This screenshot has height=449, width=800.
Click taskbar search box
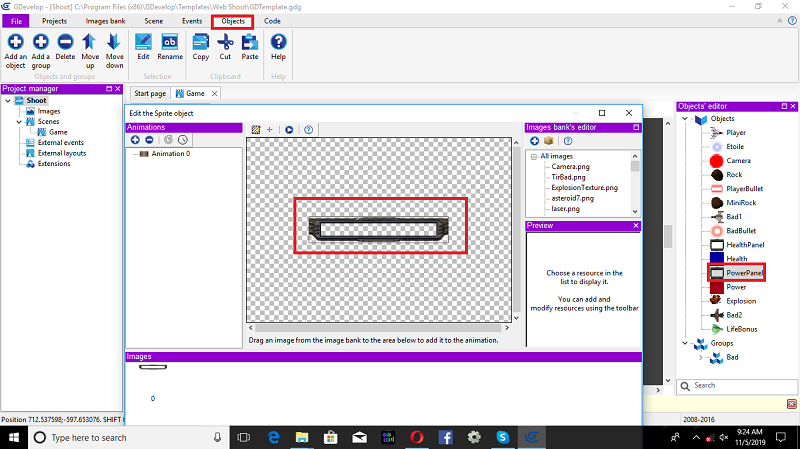(128, 437)
